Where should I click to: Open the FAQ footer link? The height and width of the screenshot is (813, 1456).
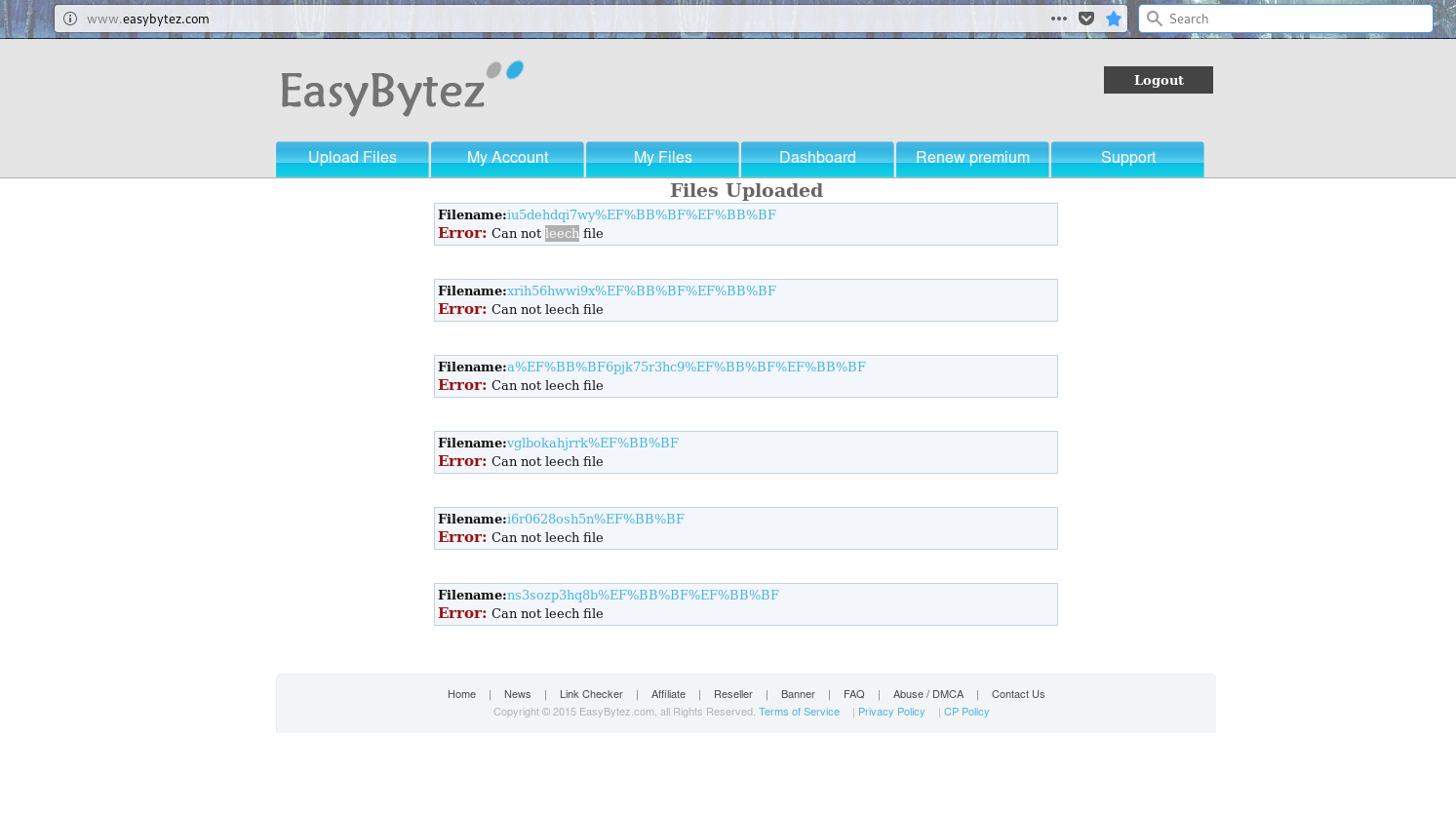(x=853, y=695)
